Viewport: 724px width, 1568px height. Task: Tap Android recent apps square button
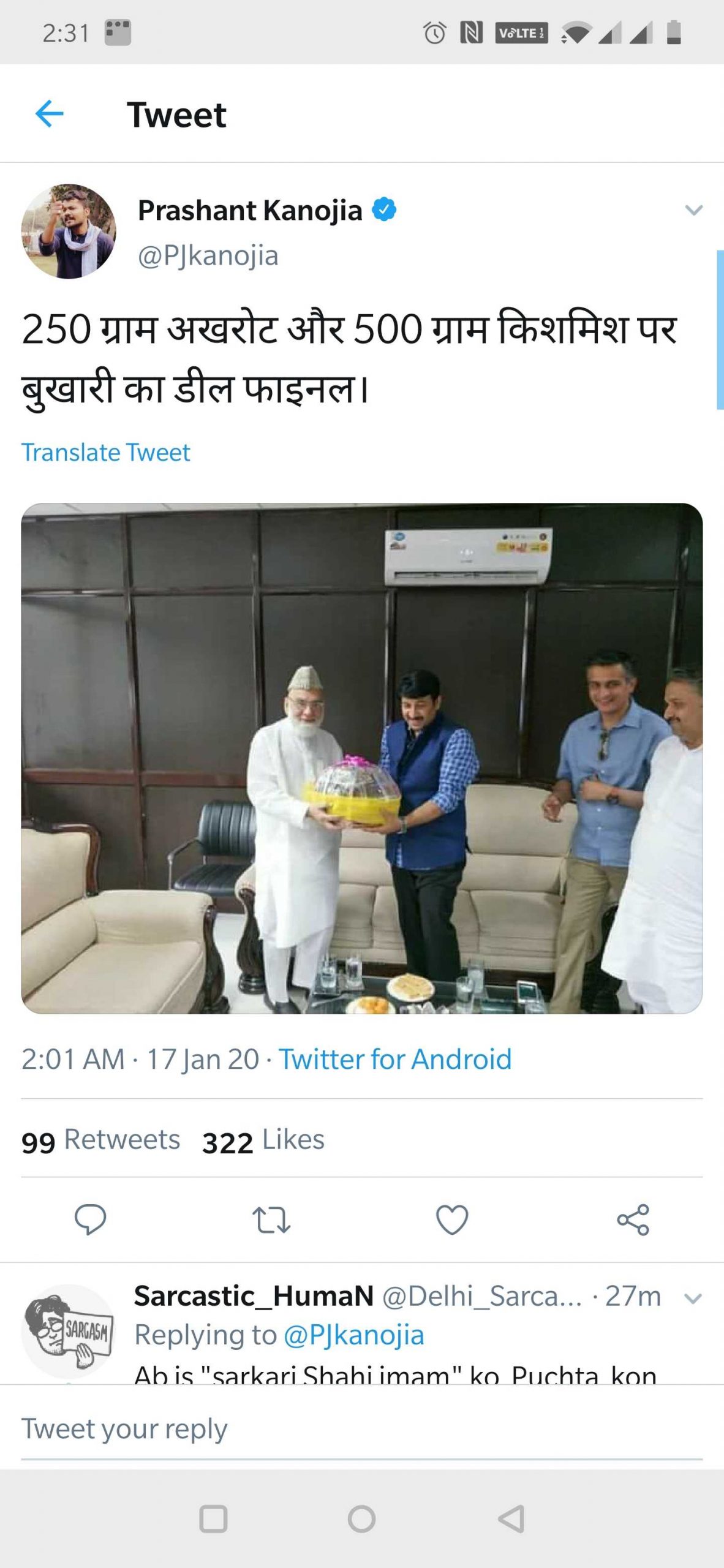tap(214, 1519)
